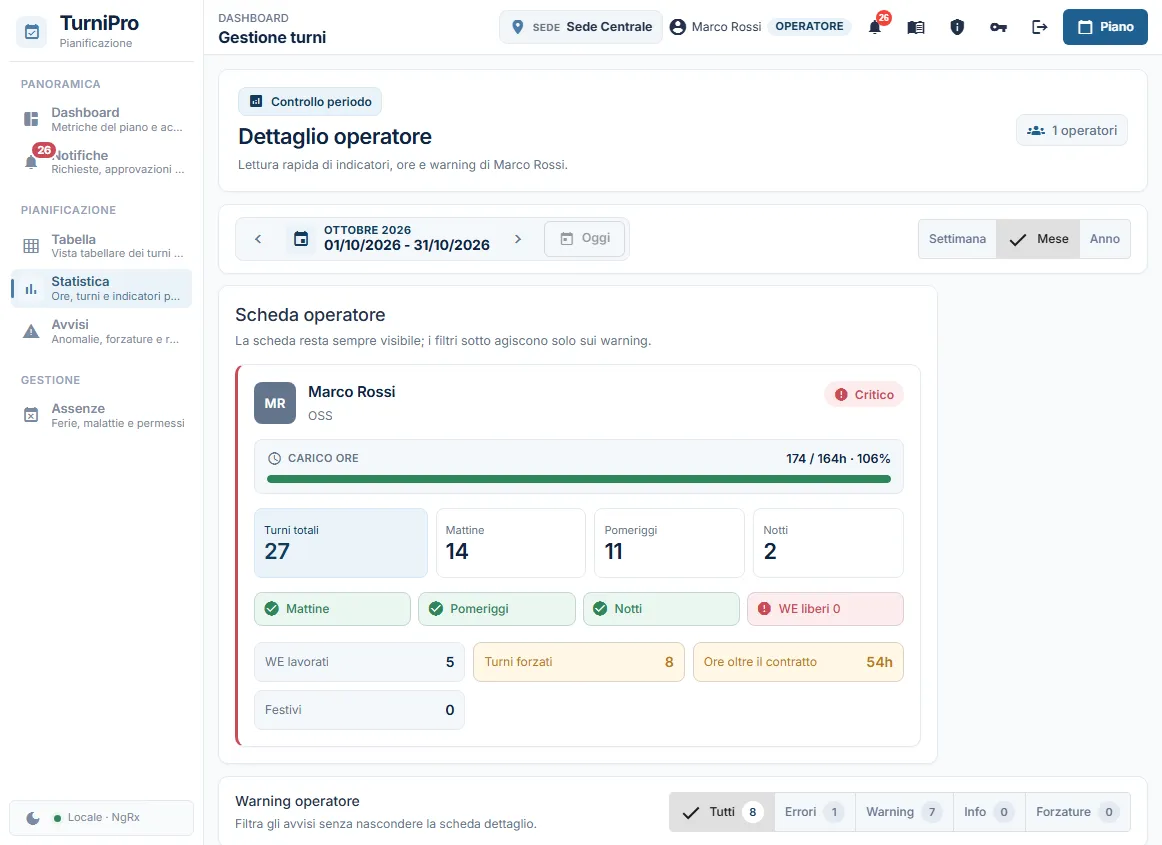Toggle dark mode moon icon
Screen dimensions: 1162x845
[x=33, y=818]
